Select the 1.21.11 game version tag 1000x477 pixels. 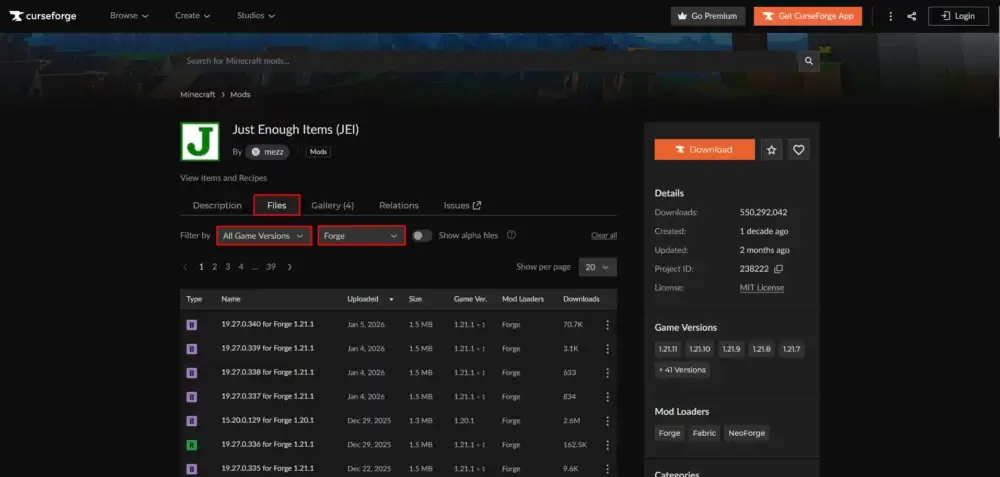pyautogui.click(x=668, y=349)
